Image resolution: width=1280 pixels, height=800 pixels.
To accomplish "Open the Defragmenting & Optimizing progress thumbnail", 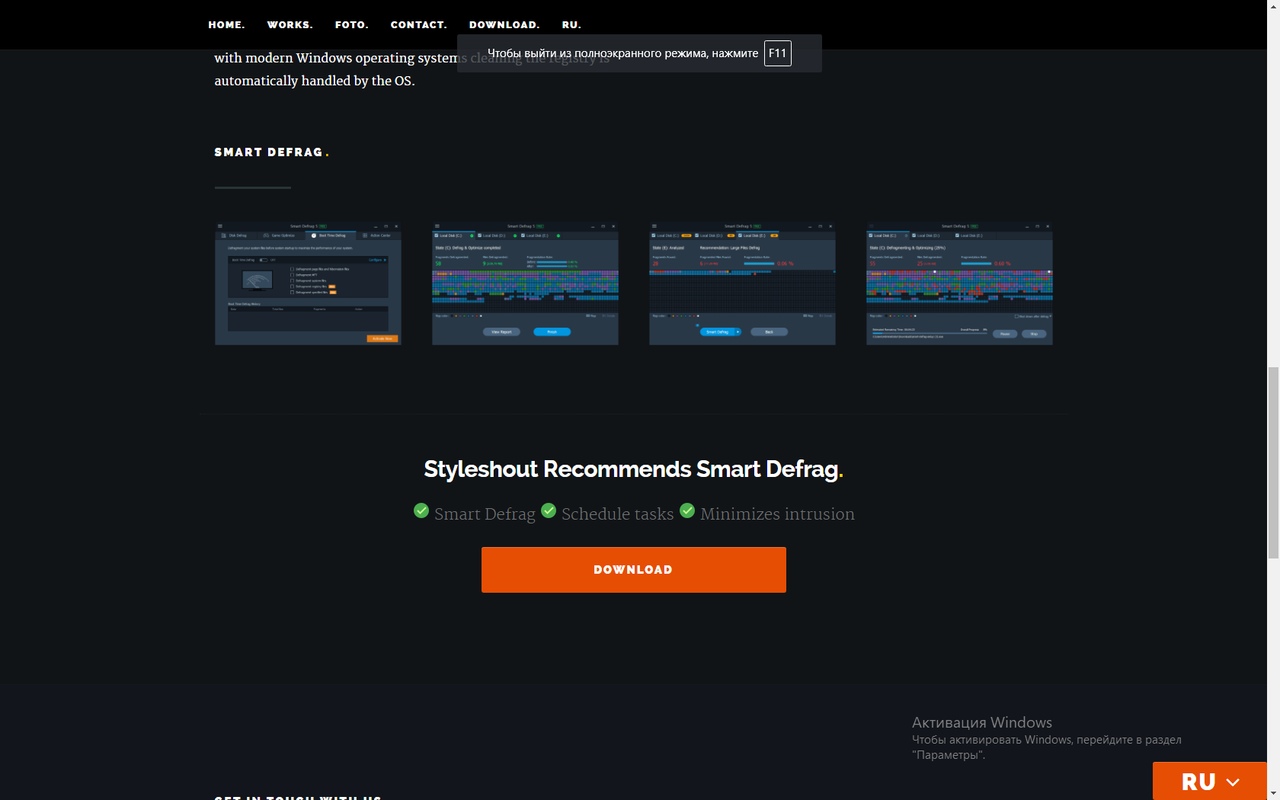I will 959,284.
